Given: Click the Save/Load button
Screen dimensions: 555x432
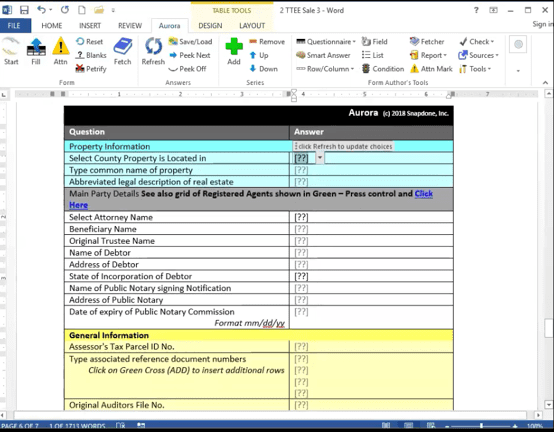Looking at the screenshot, I should 190,42.
